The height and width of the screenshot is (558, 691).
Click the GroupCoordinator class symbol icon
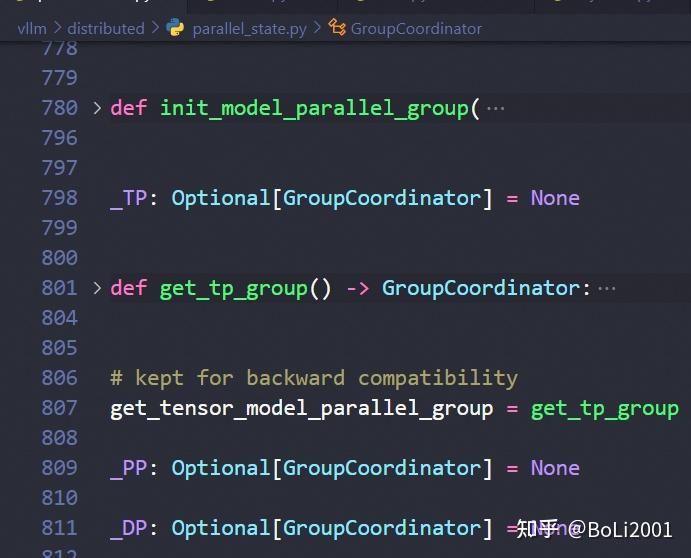point(337,28)
